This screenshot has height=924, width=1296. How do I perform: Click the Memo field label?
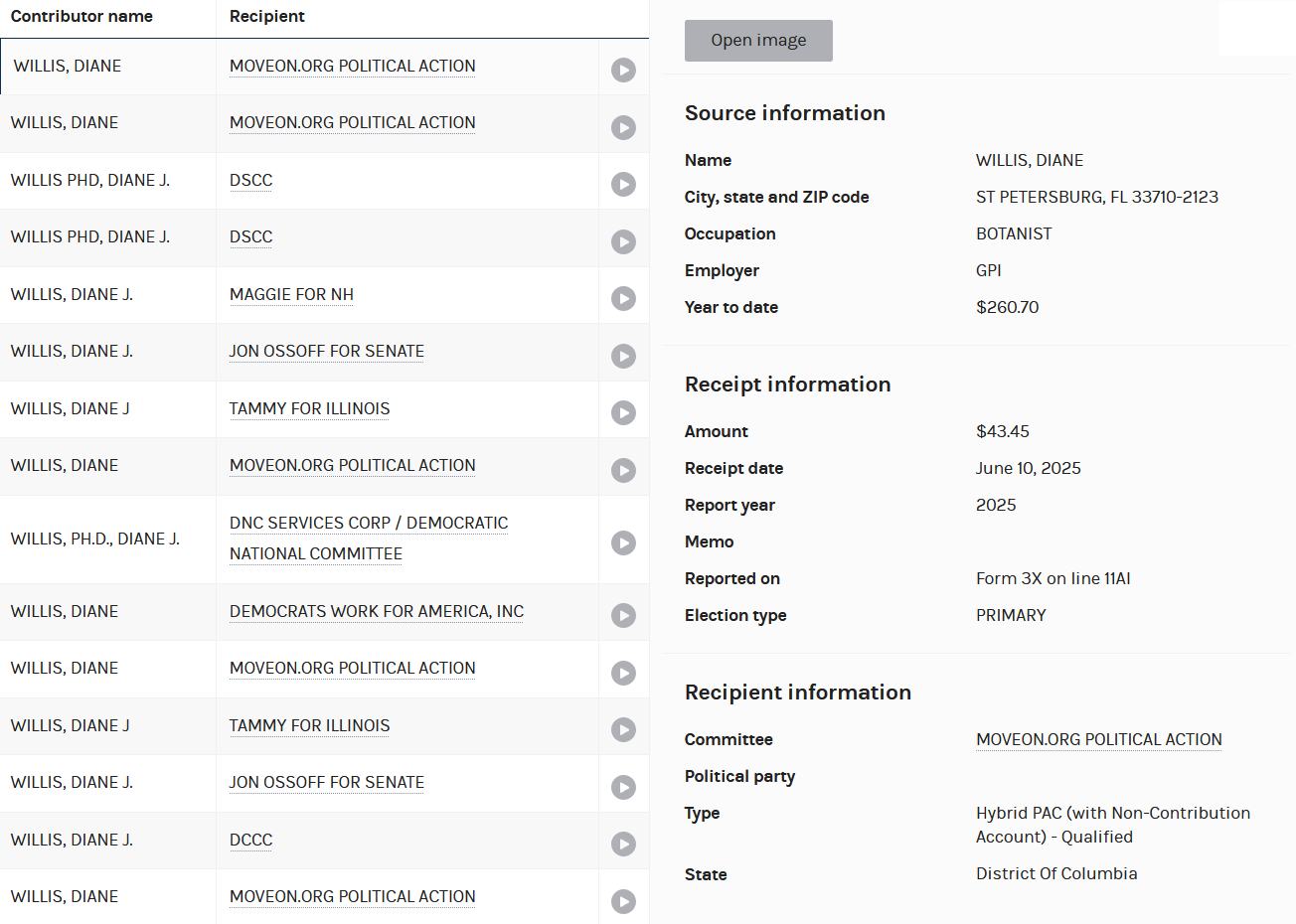[x=710, y=541]
